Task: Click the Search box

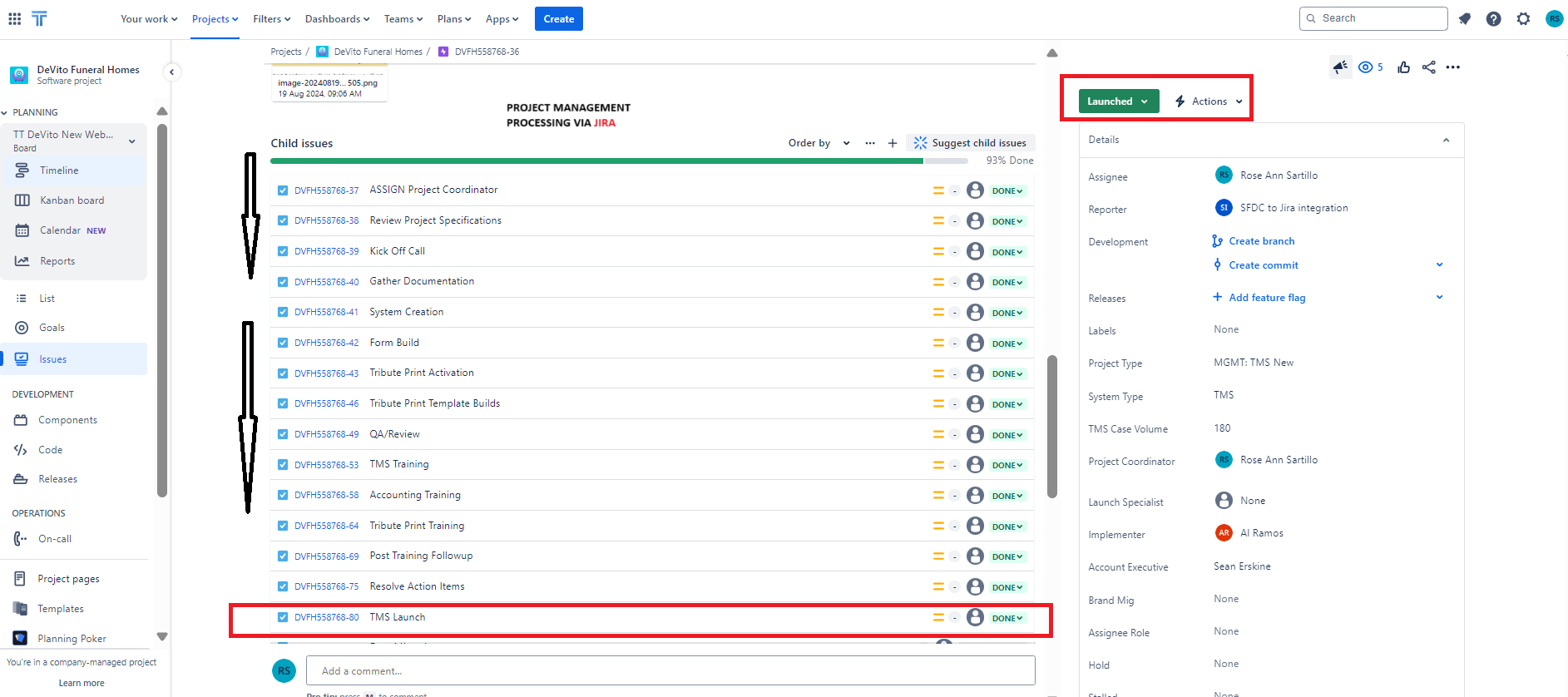Action: tap(1373, 18)
